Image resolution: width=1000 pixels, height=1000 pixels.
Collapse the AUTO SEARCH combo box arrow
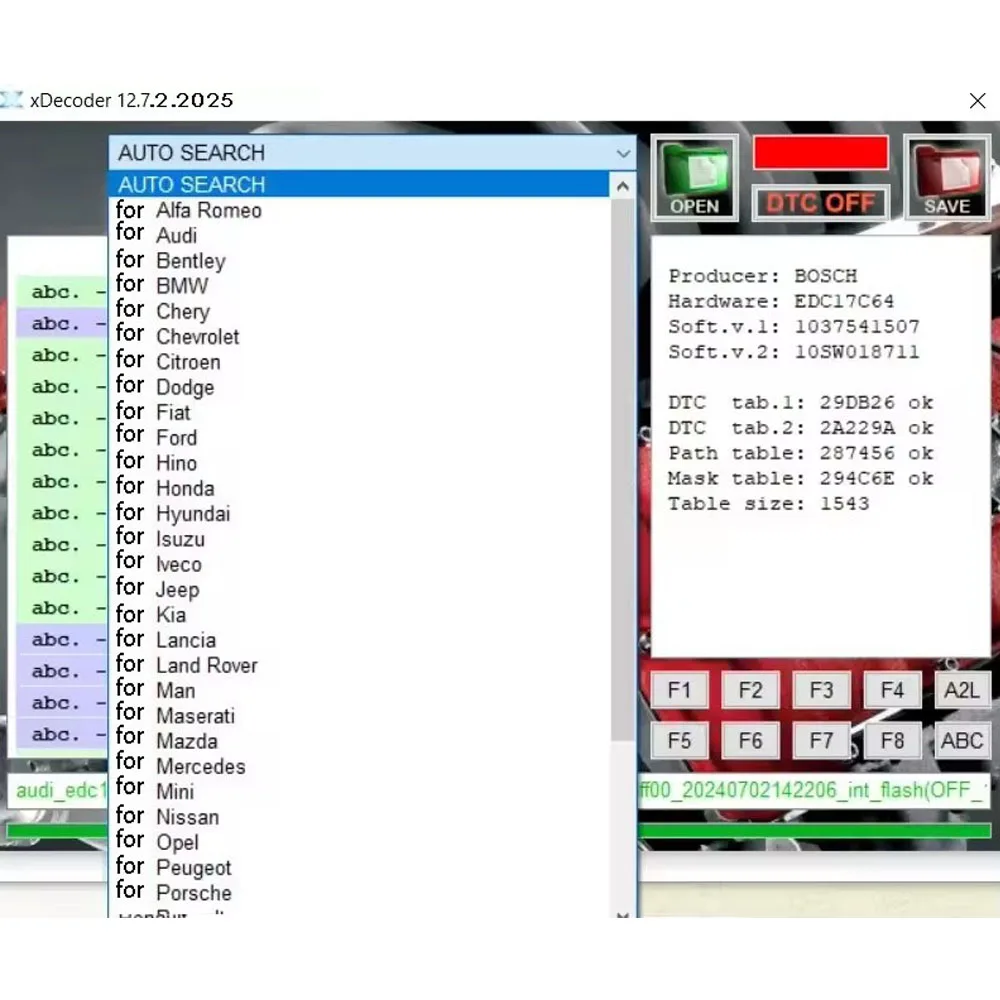click(623, 153)
